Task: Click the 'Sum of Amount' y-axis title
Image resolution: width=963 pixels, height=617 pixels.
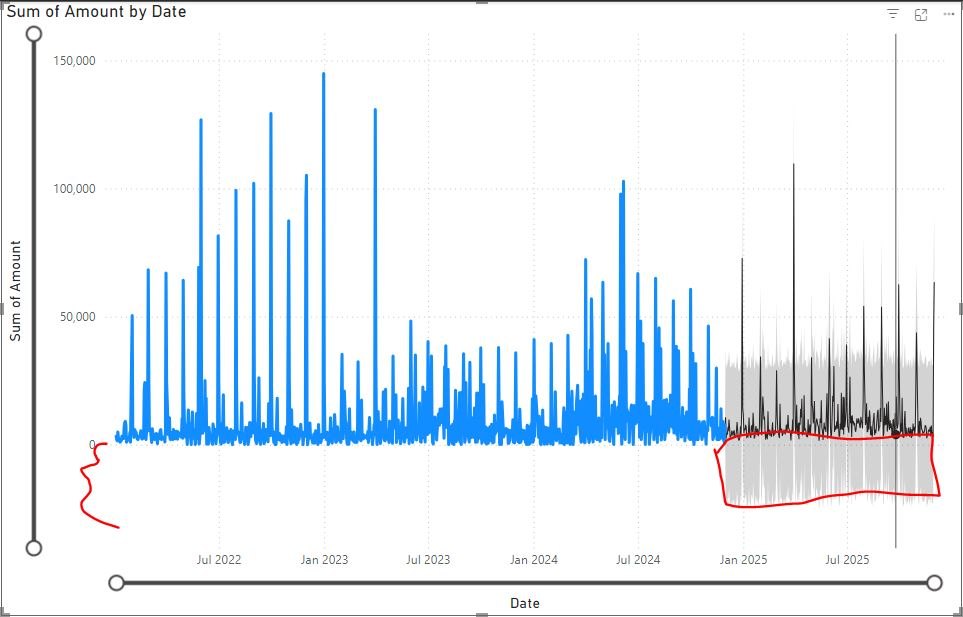Action: (x=16, y=291)
